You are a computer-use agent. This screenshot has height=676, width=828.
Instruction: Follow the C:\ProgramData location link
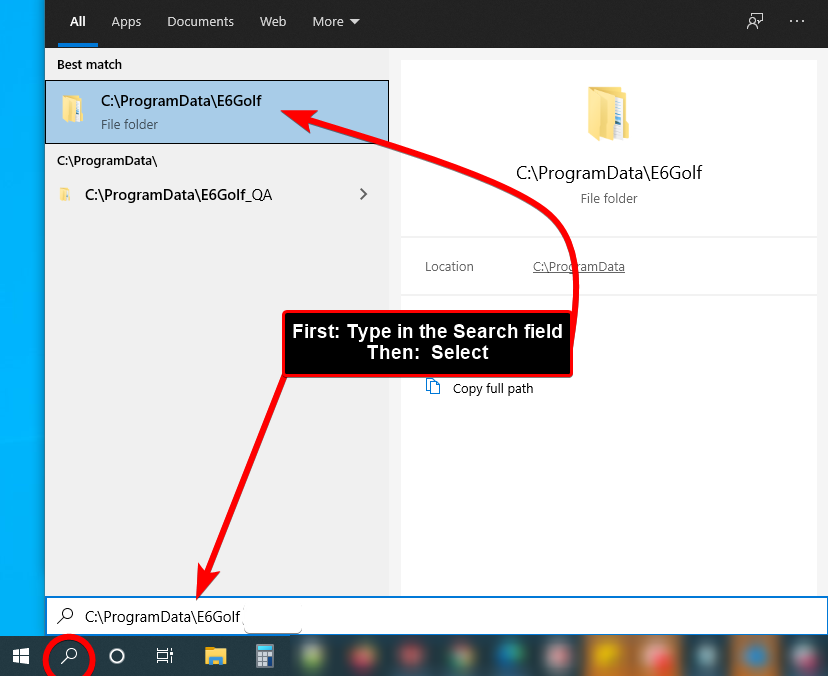[579, 267]
